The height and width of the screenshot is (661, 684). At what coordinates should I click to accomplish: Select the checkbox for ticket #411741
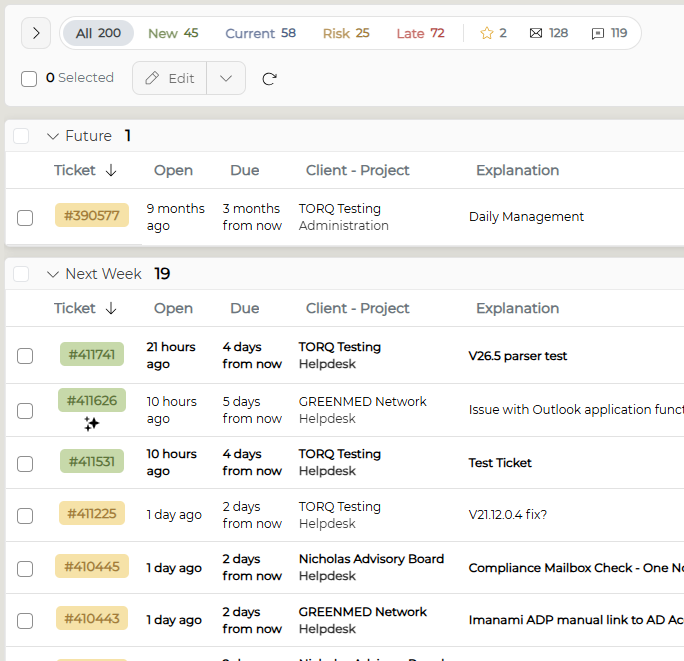pyautogui.click(x=25, y=356)
